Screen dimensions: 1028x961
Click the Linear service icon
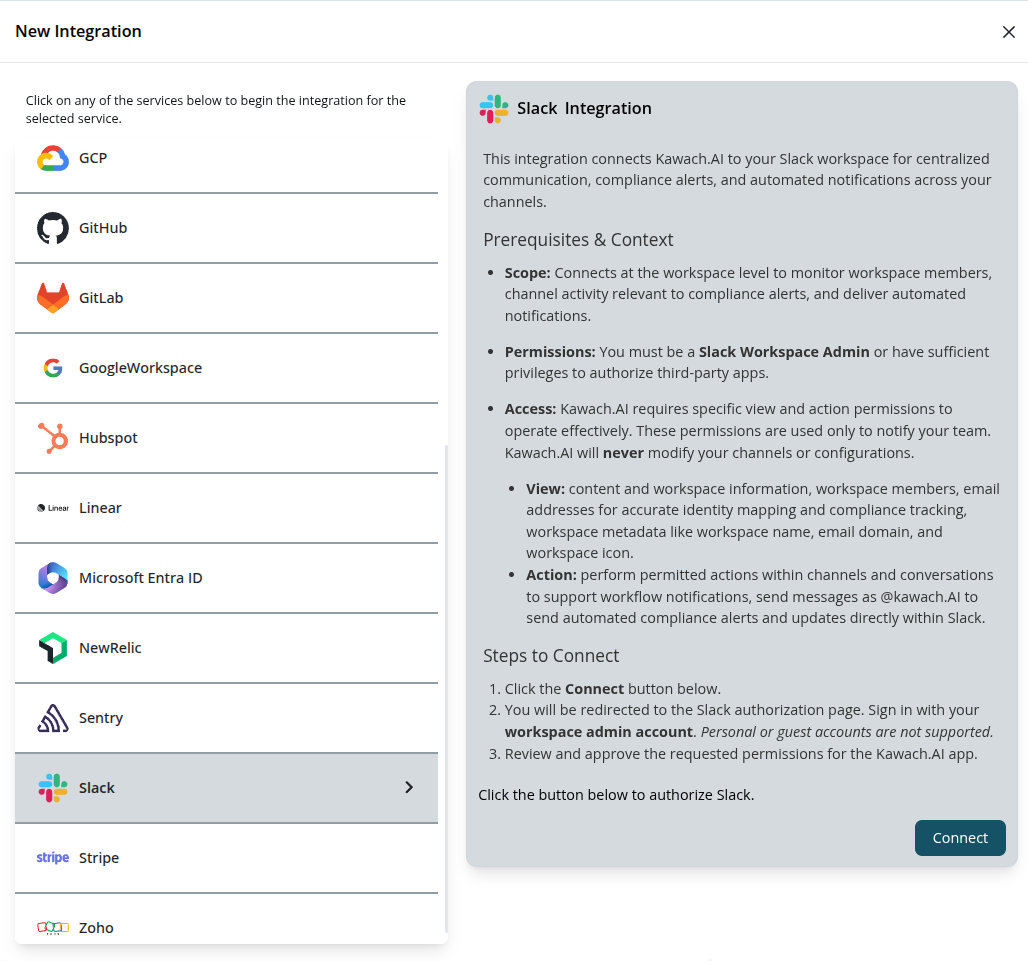coord(52,507)
